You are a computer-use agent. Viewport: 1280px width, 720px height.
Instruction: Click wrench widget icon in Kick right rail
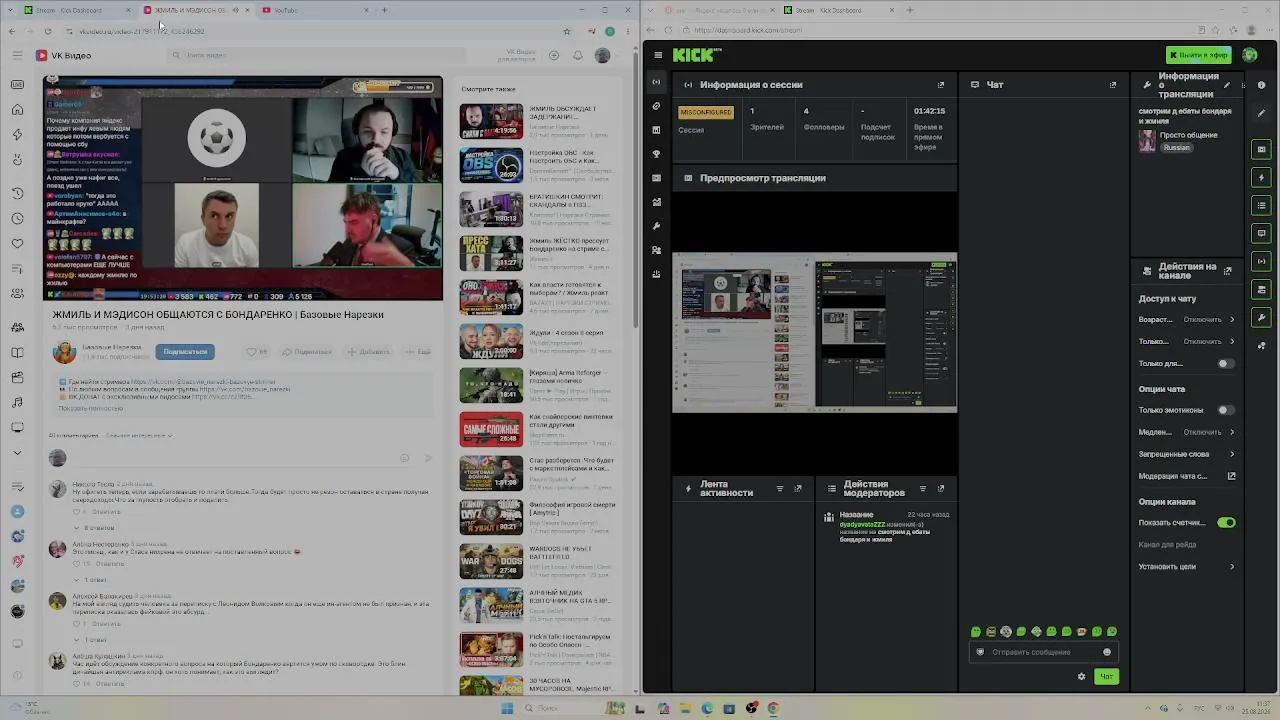click(x=1262, y=318)
